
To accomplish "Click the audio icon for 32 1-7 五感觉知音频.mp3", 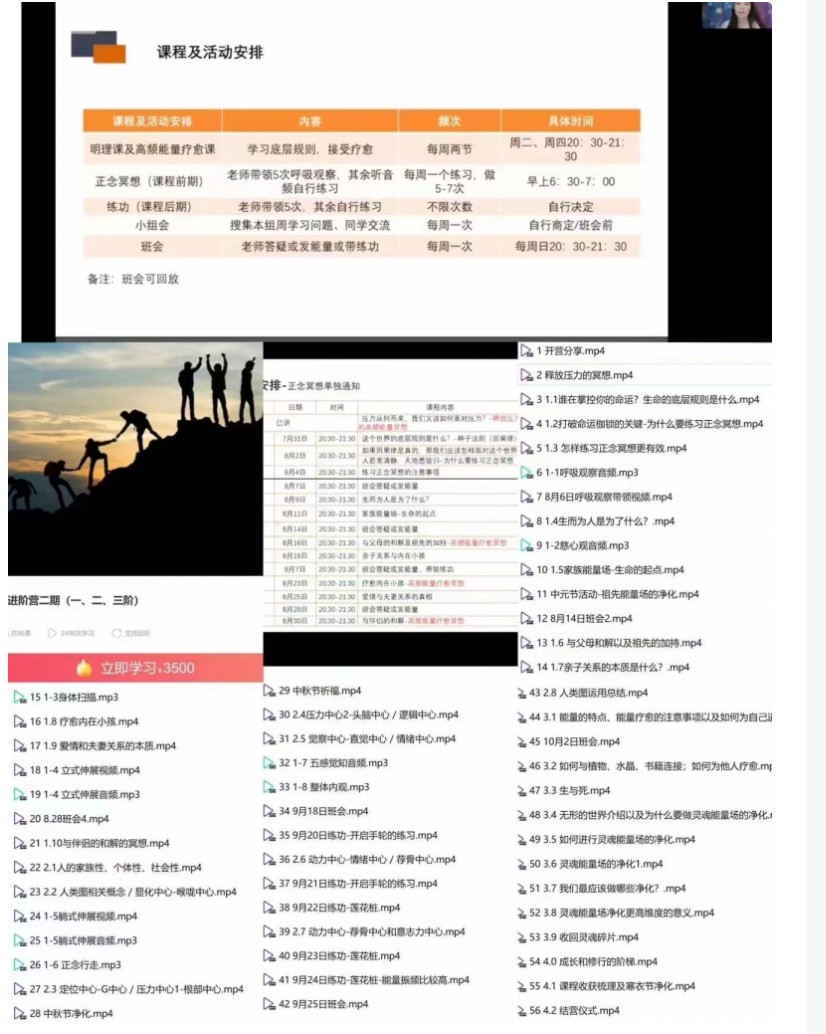I will (269, 763).
